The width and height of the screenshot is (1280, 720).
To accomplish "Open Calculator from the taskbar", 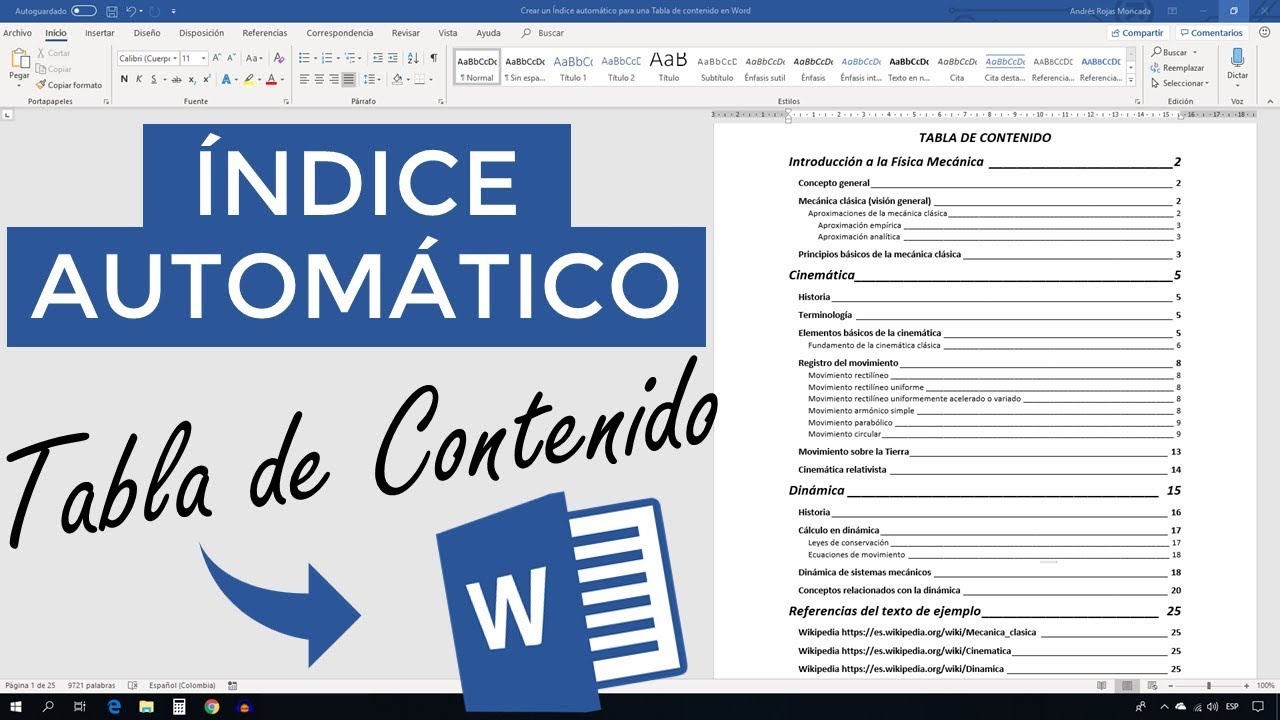I will (179, 706).
